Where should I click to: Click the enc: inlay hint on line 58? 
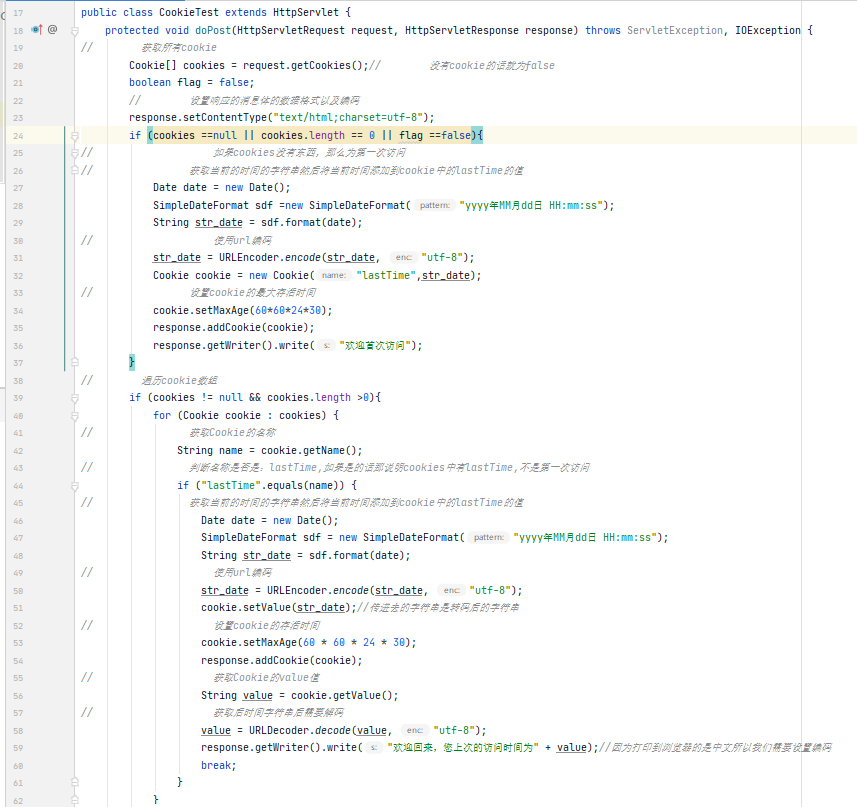415,731
